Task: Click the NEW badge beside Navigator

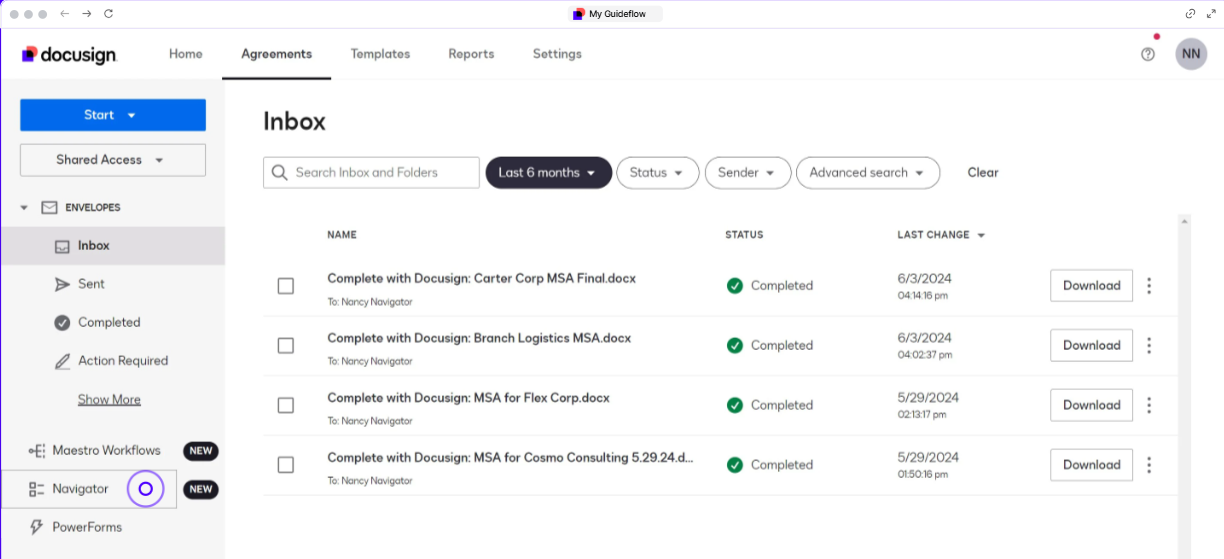Action: click(x=201, y=489)
